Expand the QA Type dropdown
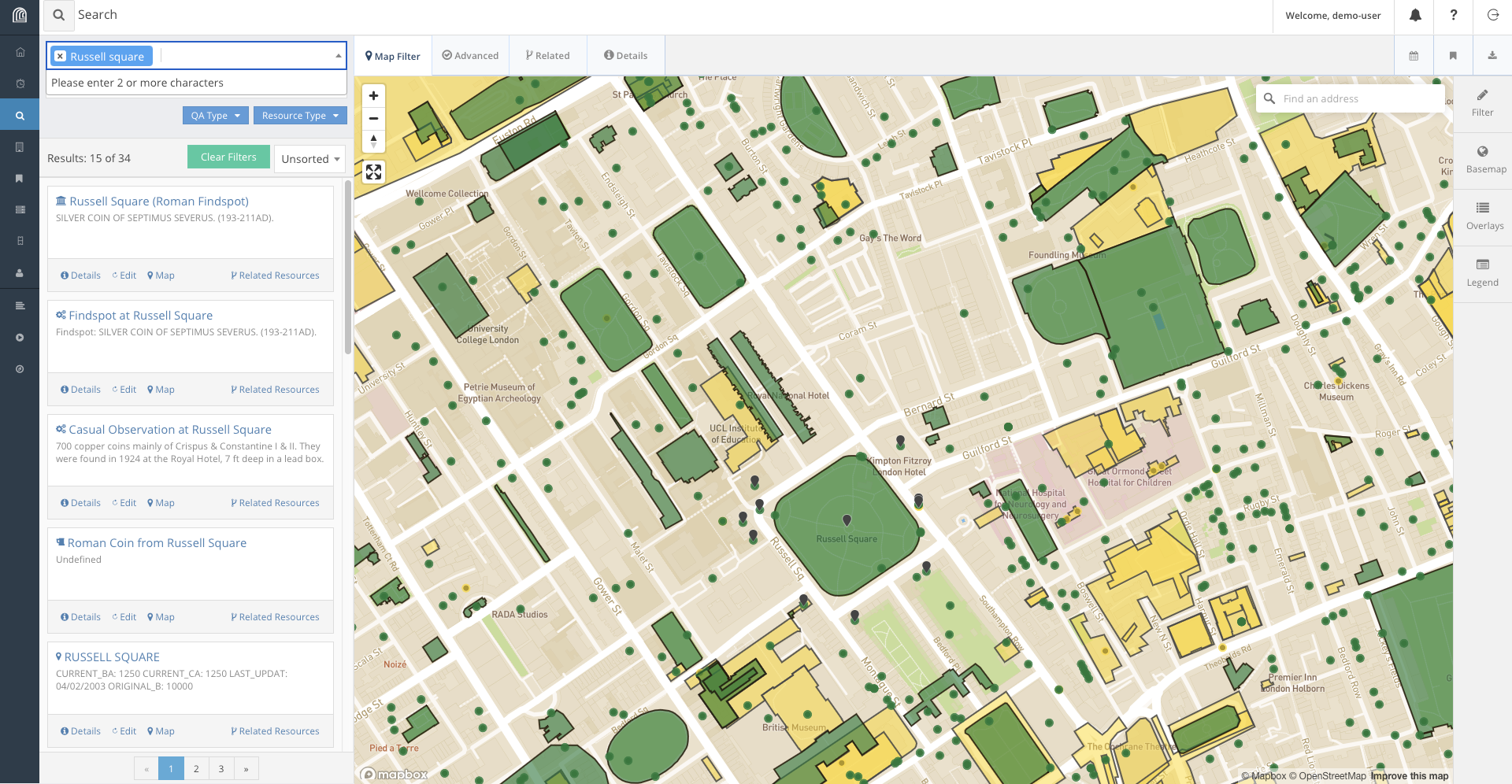Screen dimensions: 1512x784 [x=216, y=116]
